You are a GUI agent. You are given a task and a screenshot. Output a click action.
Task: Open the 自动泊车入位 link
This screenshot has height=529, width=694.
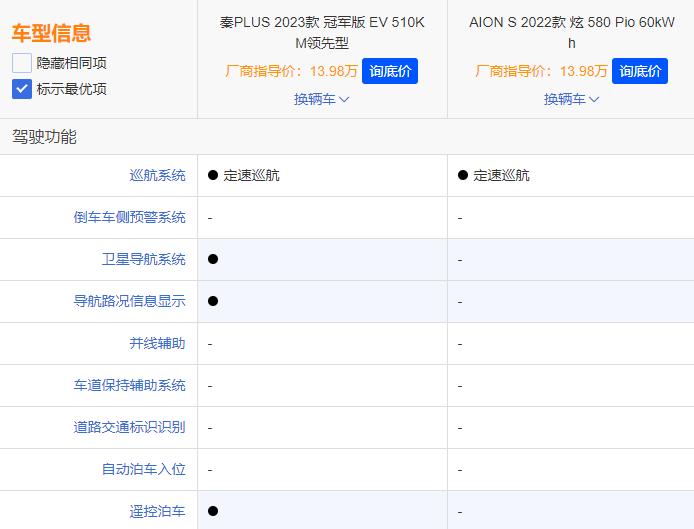tap(143, 469)
